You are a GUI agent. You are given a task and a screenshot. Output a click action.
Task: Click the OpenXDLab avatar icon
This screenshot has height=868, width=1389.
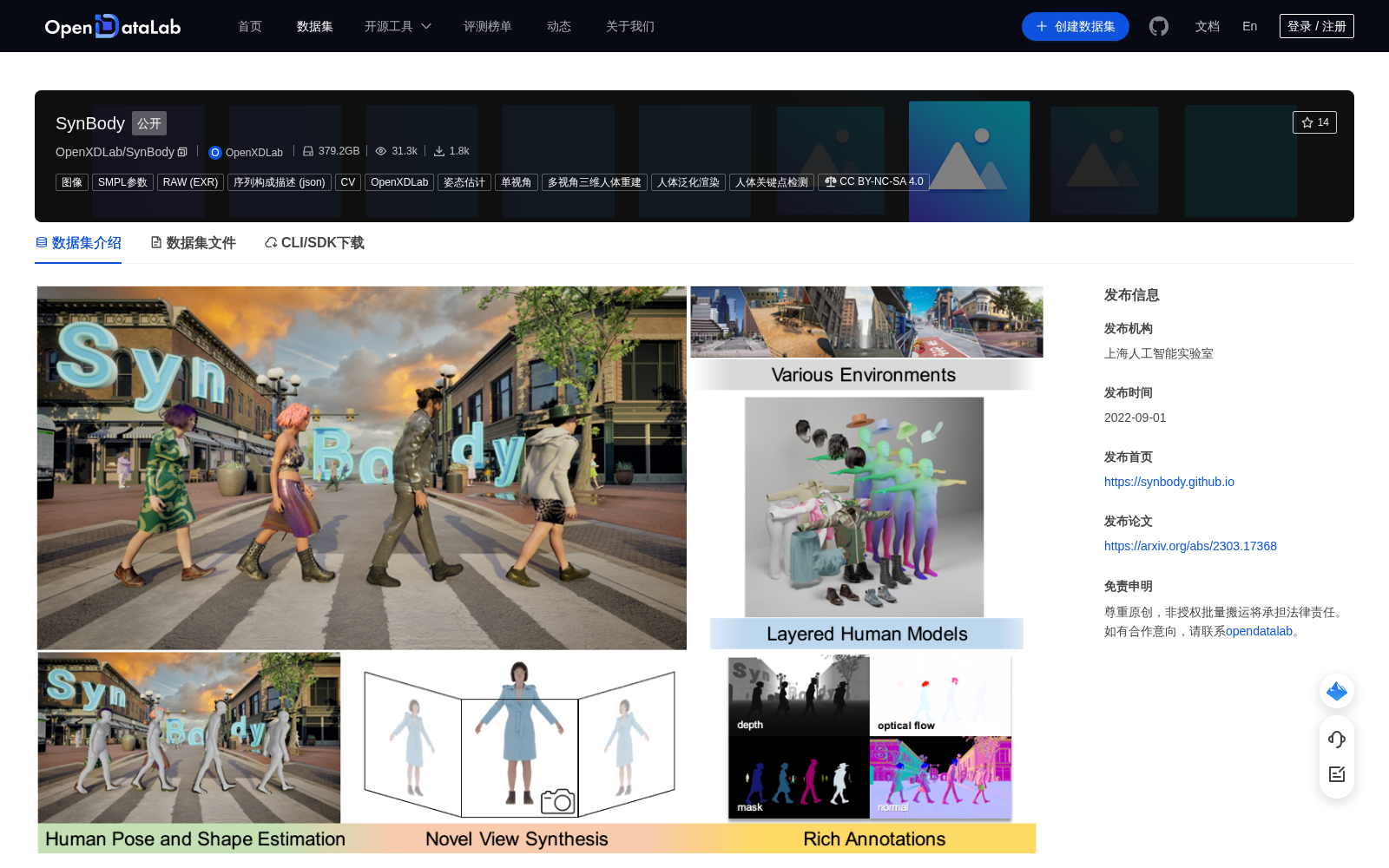pos(215,153)
